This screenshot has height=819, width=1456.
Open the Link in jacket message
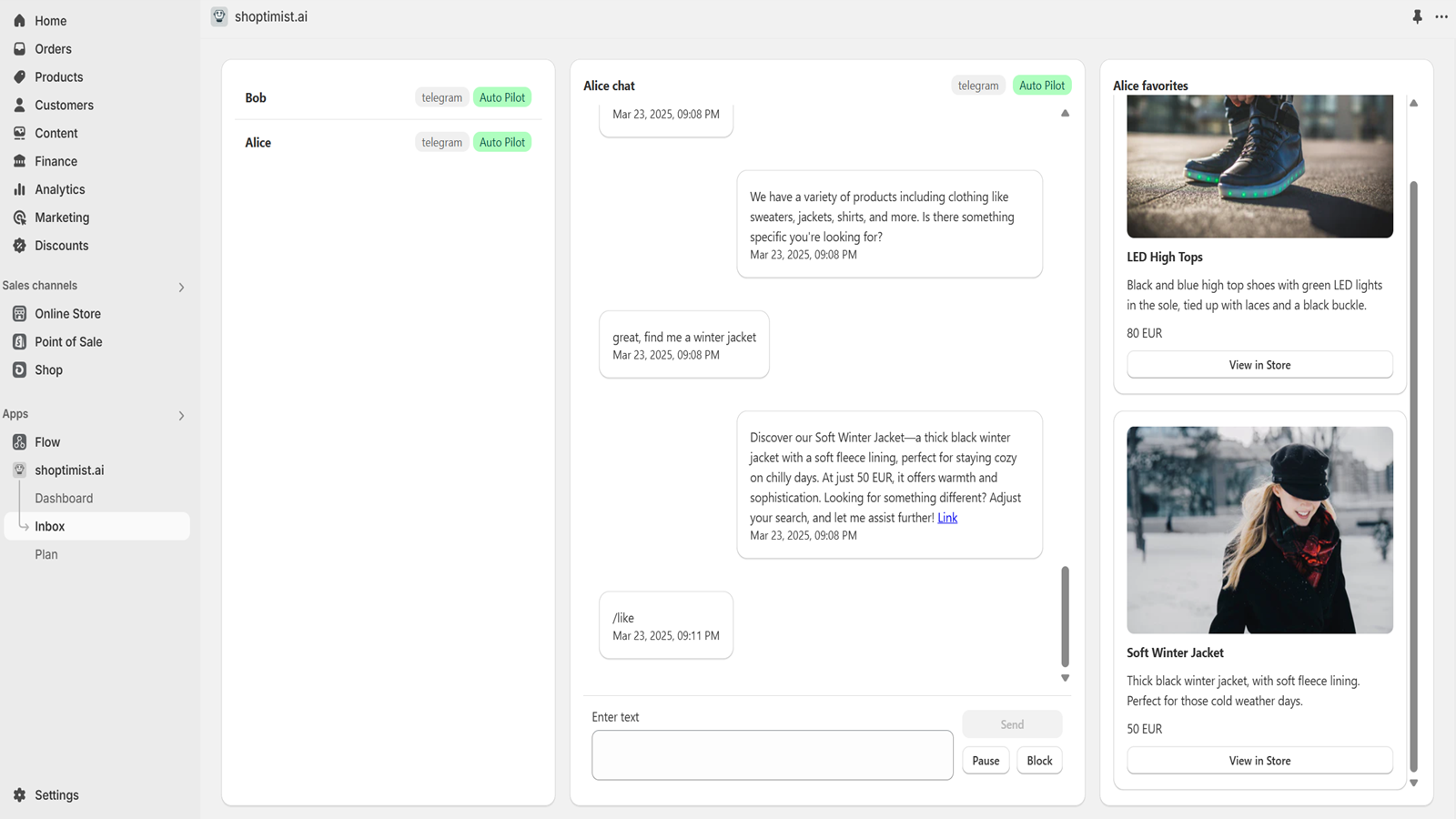[x=947, y=518]
